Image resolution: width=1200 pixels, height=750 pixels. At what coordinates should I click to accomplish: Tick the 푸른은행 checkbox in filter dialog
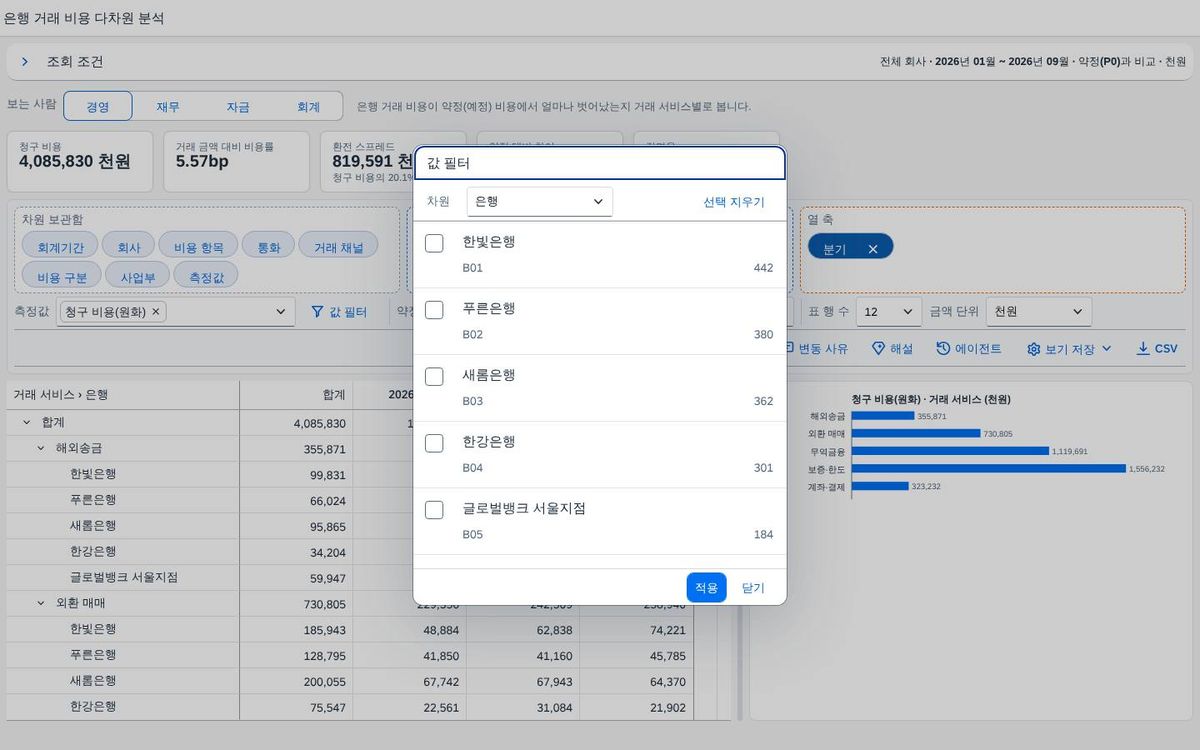click(x=434, y=310)
